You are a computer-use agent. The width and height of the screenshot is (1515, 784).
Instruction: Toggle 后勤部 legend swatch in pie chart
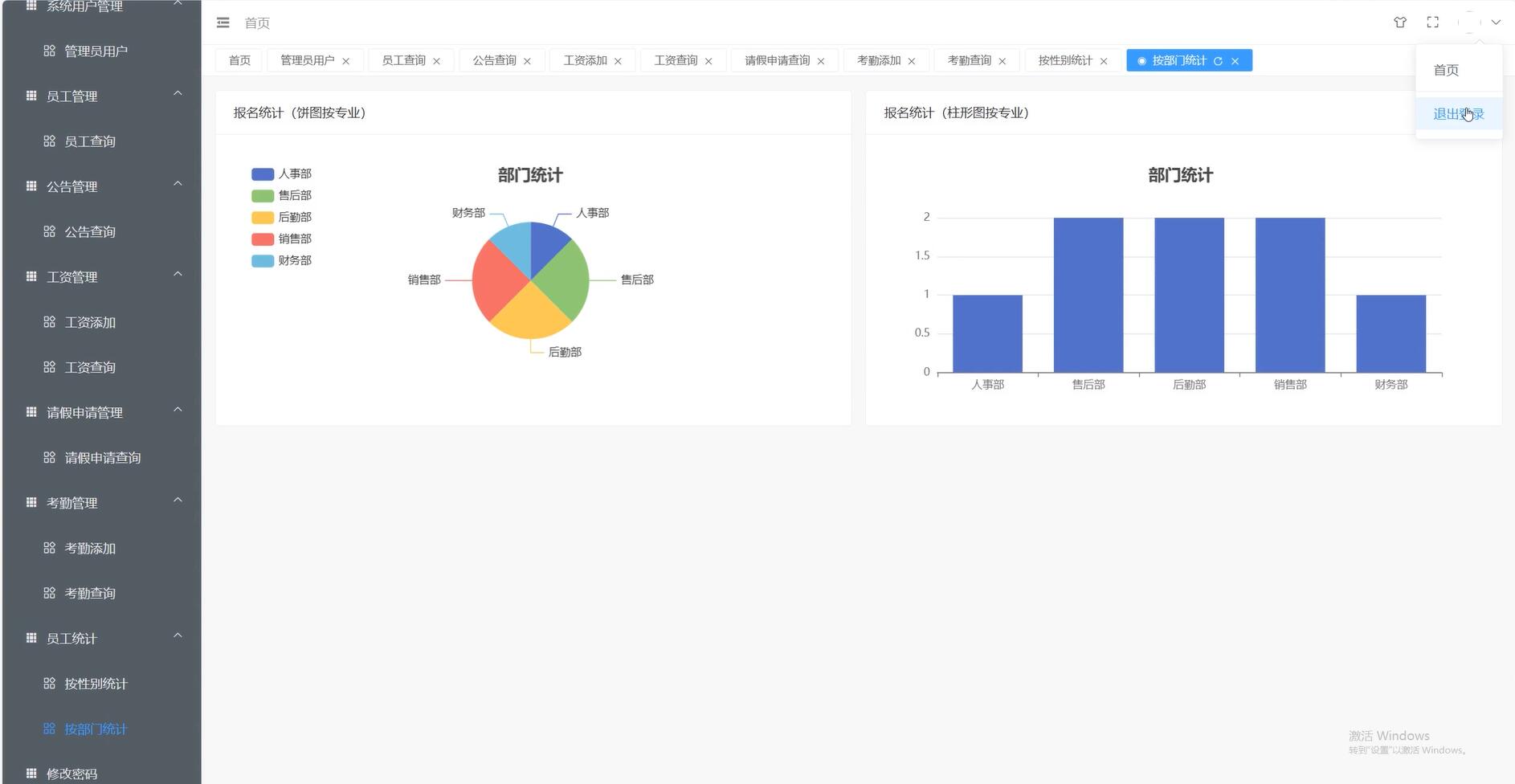click(x=263, y=218)
